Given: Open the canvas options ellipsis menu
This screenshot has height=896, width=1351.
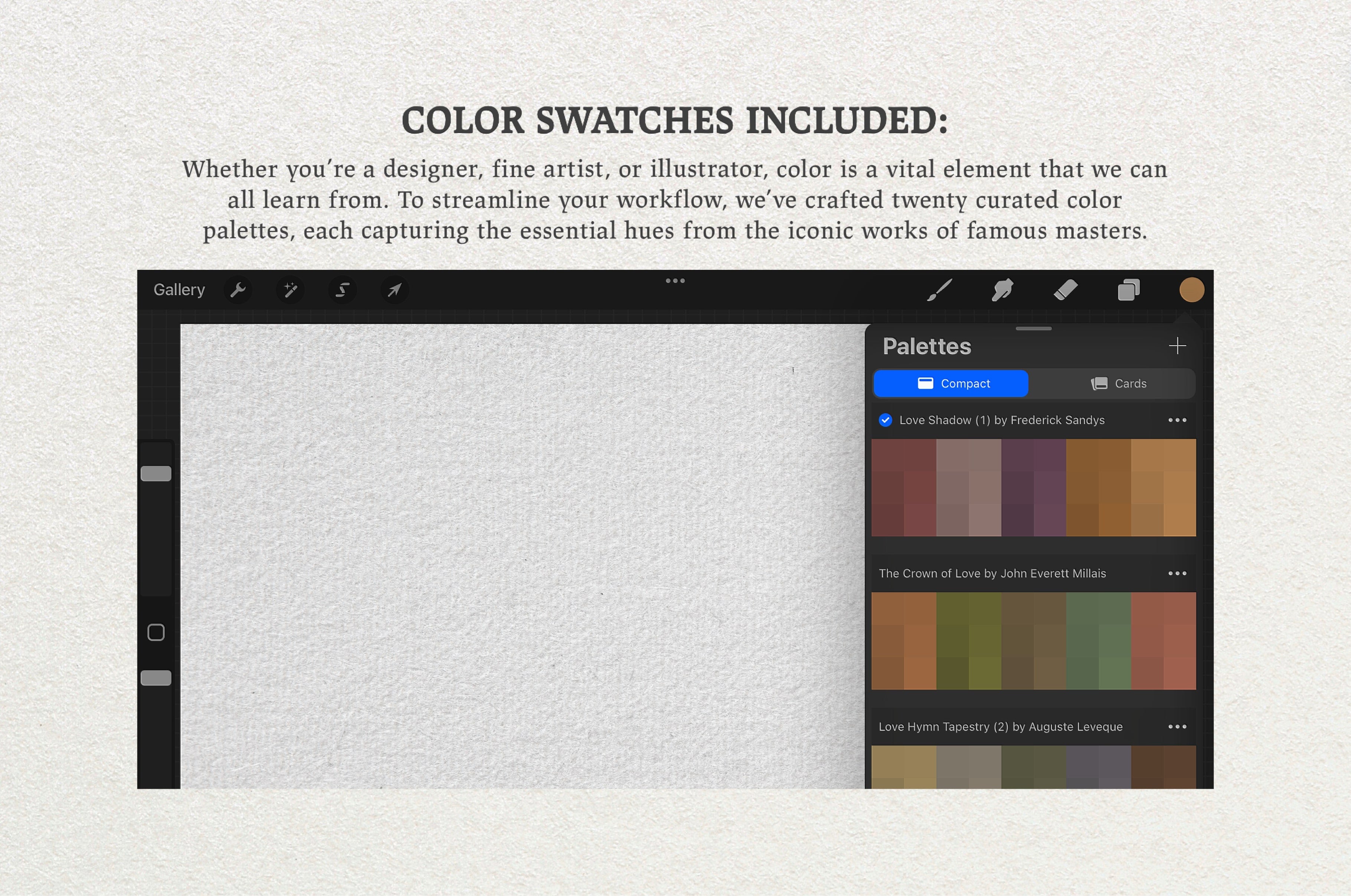Looking at the screenshot, I should (x=676, y=281).
